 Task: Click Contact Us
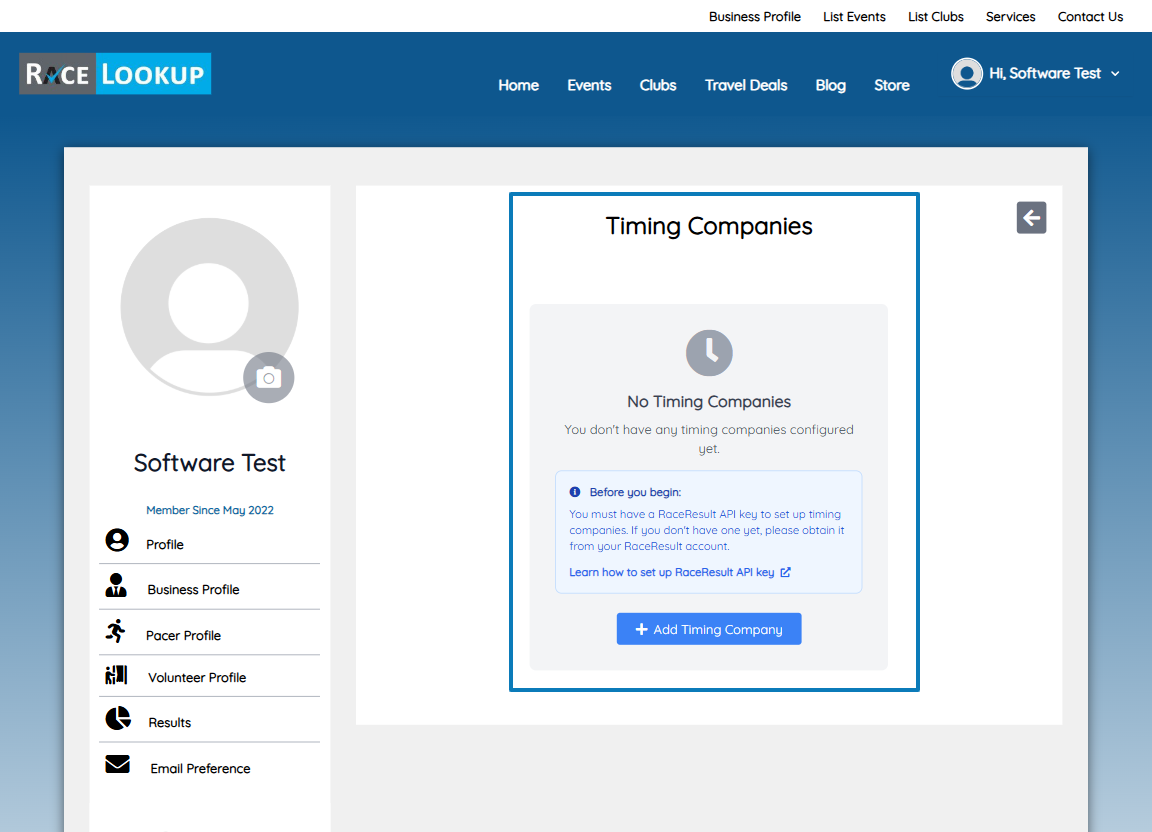tap(1090, 16)
